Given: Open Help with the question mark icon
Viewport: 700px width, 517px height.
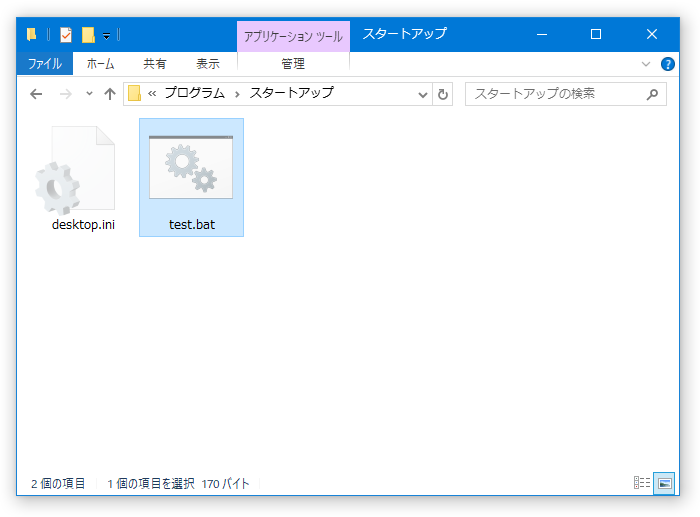Looking at the screenshot, I should (x=667, y=64).
